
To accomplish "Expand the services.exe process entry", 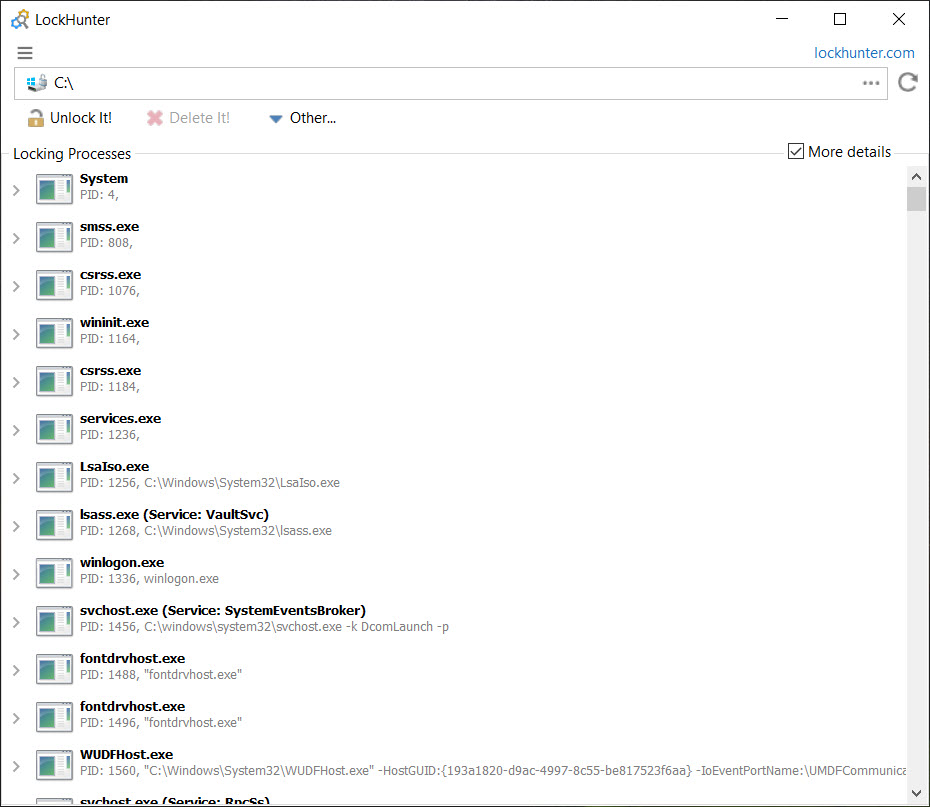I will (17, 430).
